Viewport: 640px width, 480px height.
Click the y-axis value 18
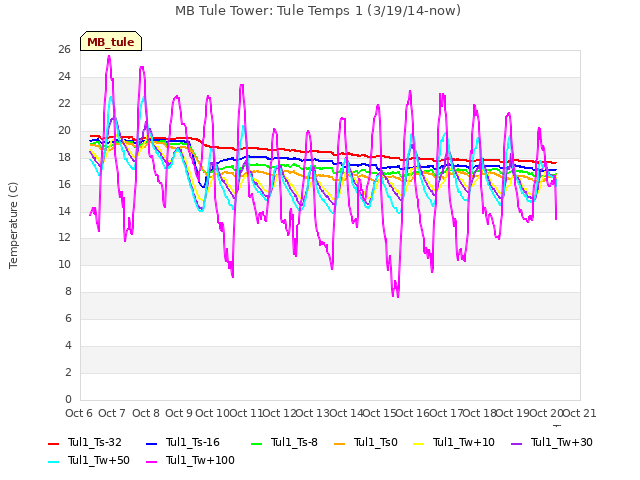tap(64, 158)
